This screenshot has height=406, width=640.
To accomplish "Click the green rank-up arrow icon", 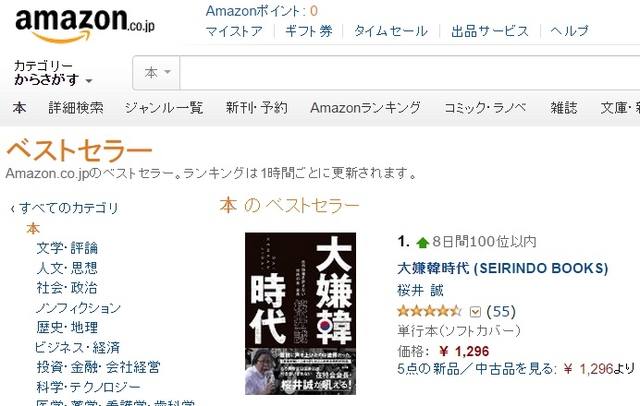I will [422, 241].
